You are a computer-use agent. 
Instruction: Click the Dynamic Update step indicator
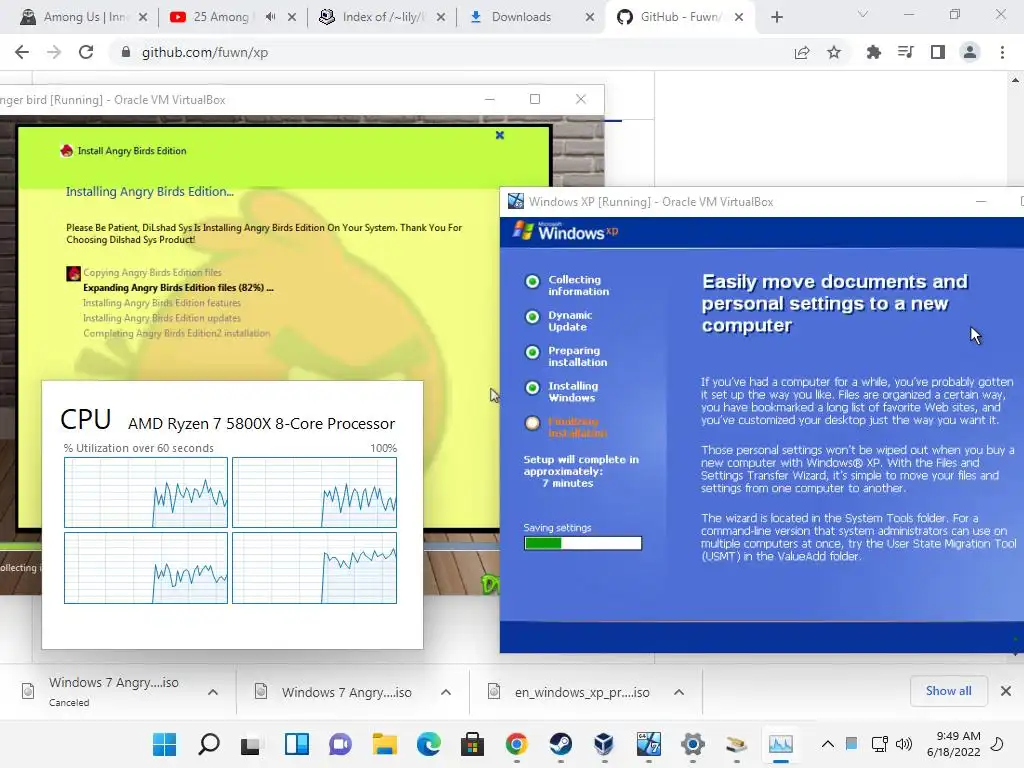pos(532,317)
